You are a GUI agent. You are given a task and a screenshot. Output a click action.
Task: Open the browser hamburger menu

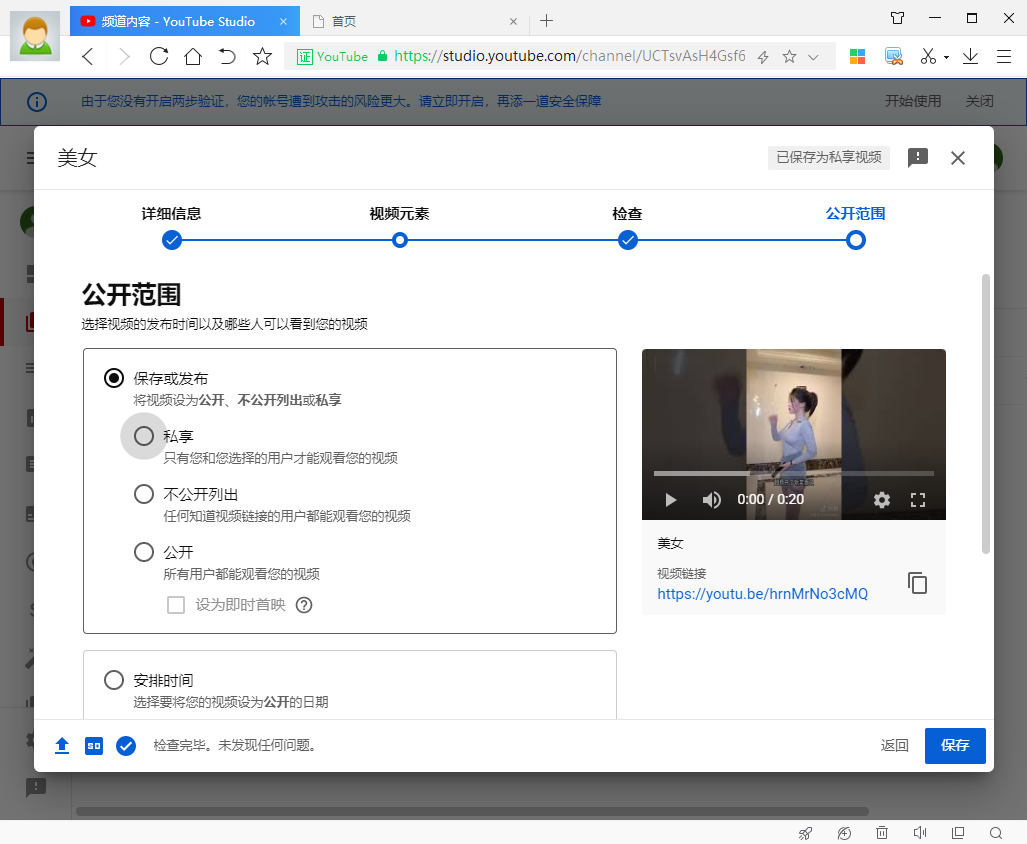[x=1003, y=57]
